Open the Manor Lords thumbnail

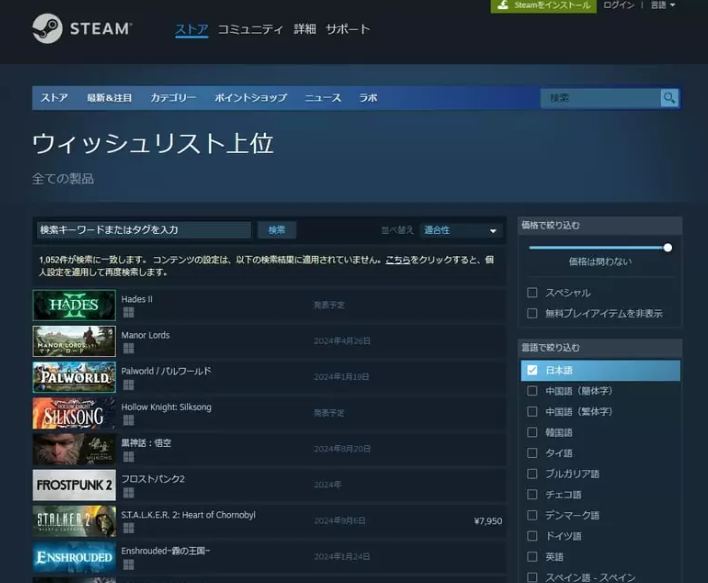click(74, 341)
